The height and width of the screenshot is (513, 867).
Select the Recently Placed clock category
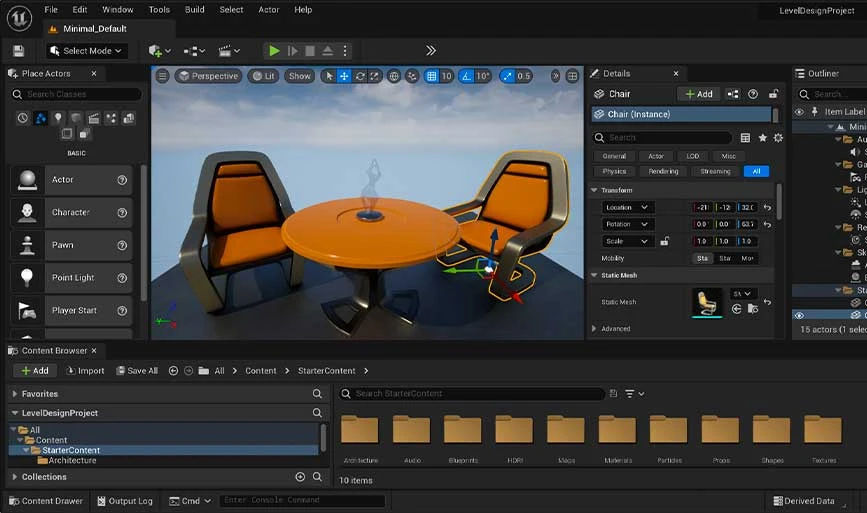click(22, 118)
